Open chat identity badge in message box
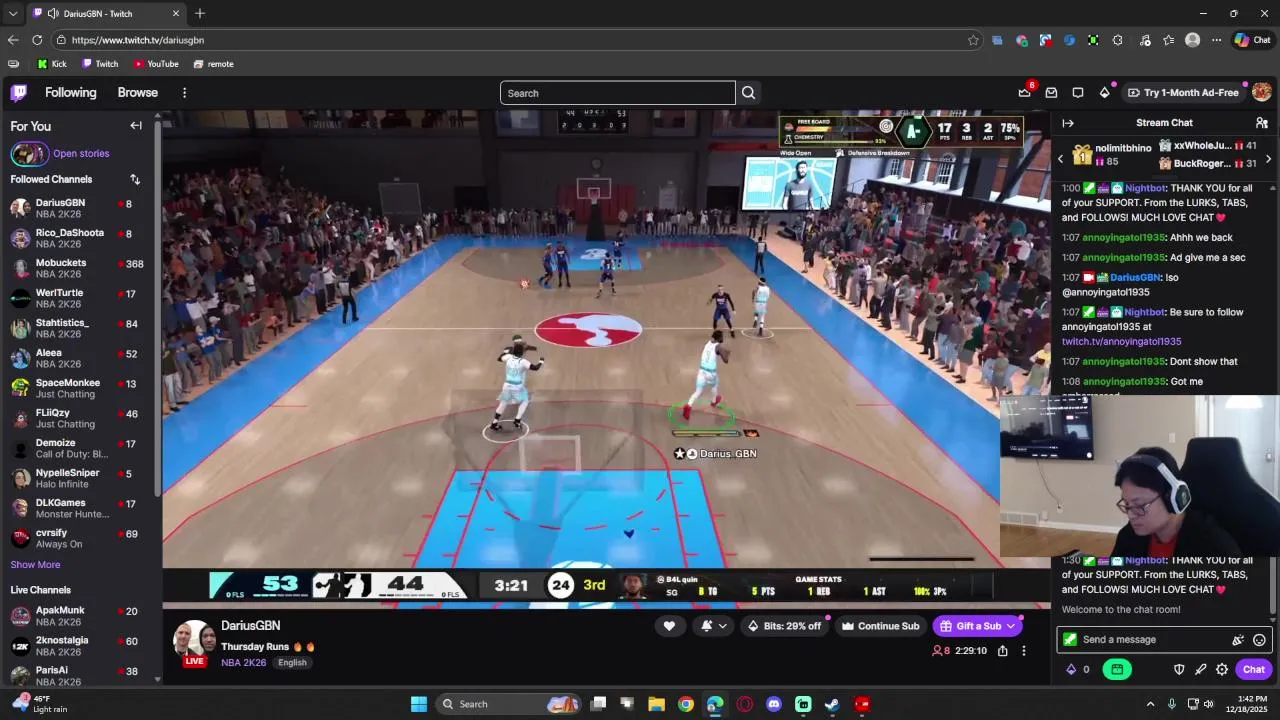Image resolution: width=1280 pixels, height=720 pixels. [x=1070, y=640]
